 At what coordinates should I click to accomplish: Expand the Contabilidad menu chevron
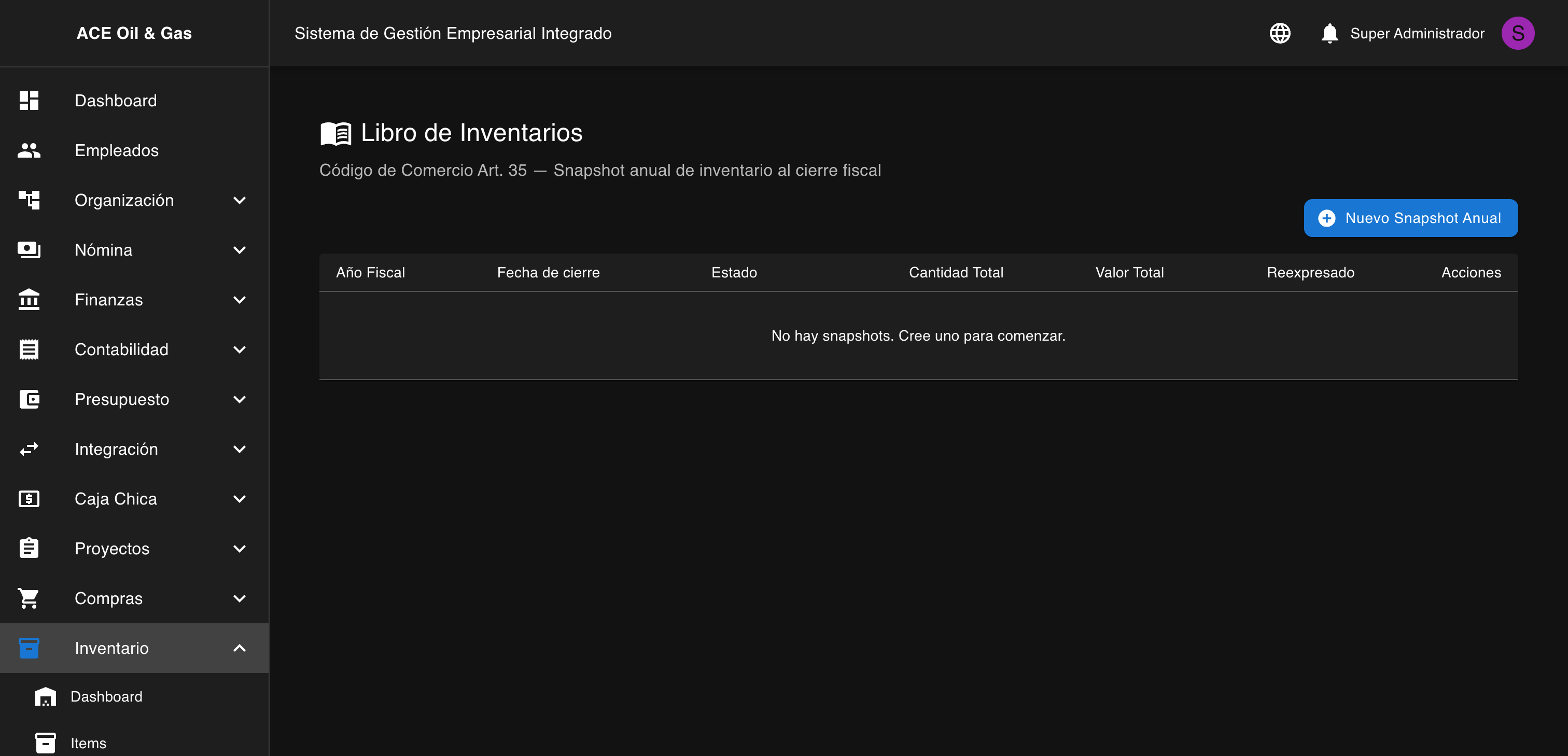[x=240, y=349]
